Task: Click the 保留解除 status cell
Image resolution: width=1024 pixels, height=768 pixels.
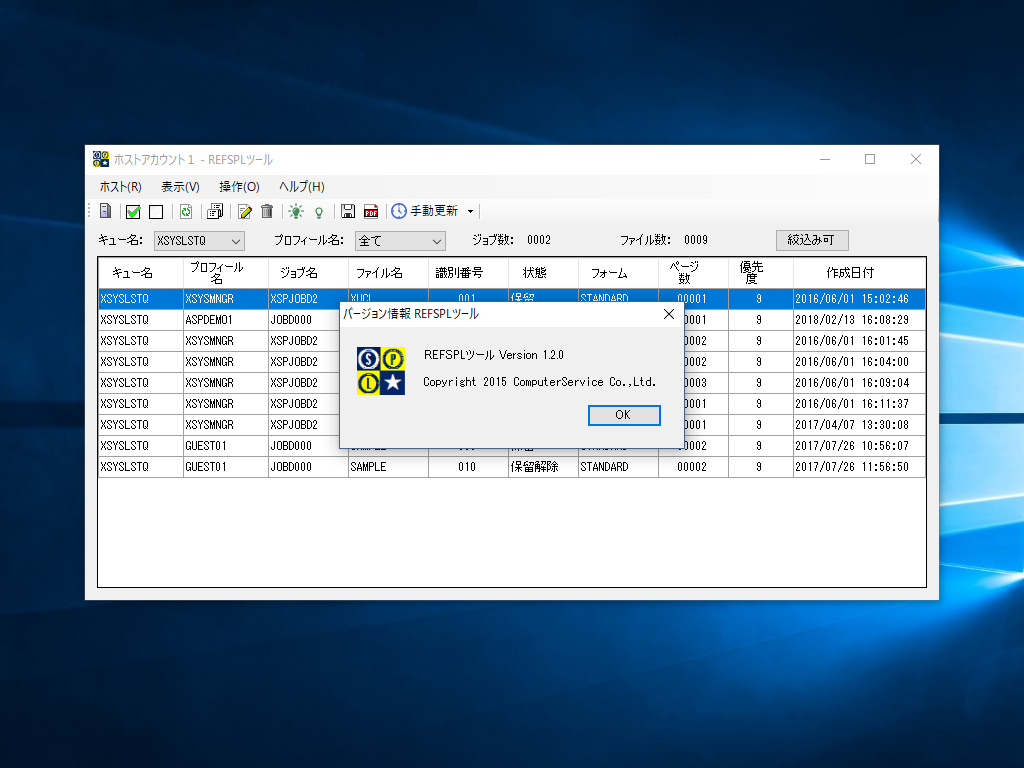Action: click(x=543, y=467)
